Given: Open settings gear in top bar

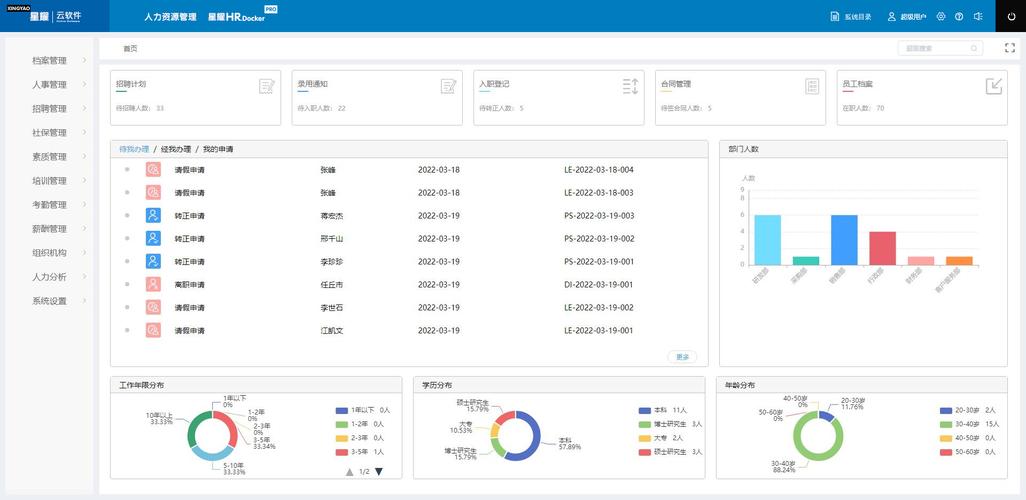Looking at the screenshot, I should (941, 16).
